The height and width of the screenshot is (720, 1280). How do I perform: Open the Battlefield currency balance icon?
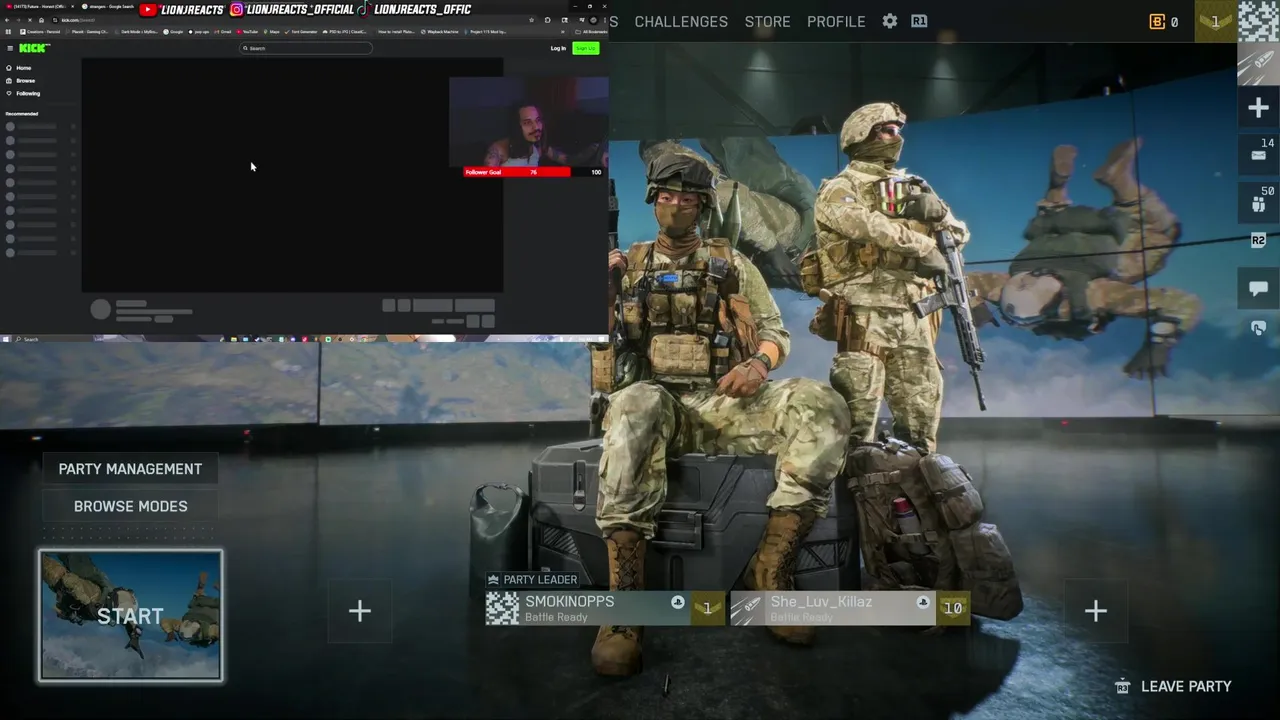(1157, 21)
